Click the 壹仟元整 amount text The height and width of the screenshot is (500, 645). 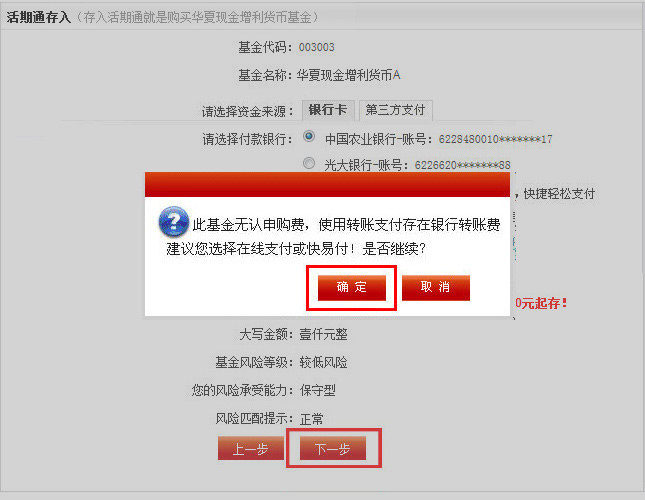(323, 334)
